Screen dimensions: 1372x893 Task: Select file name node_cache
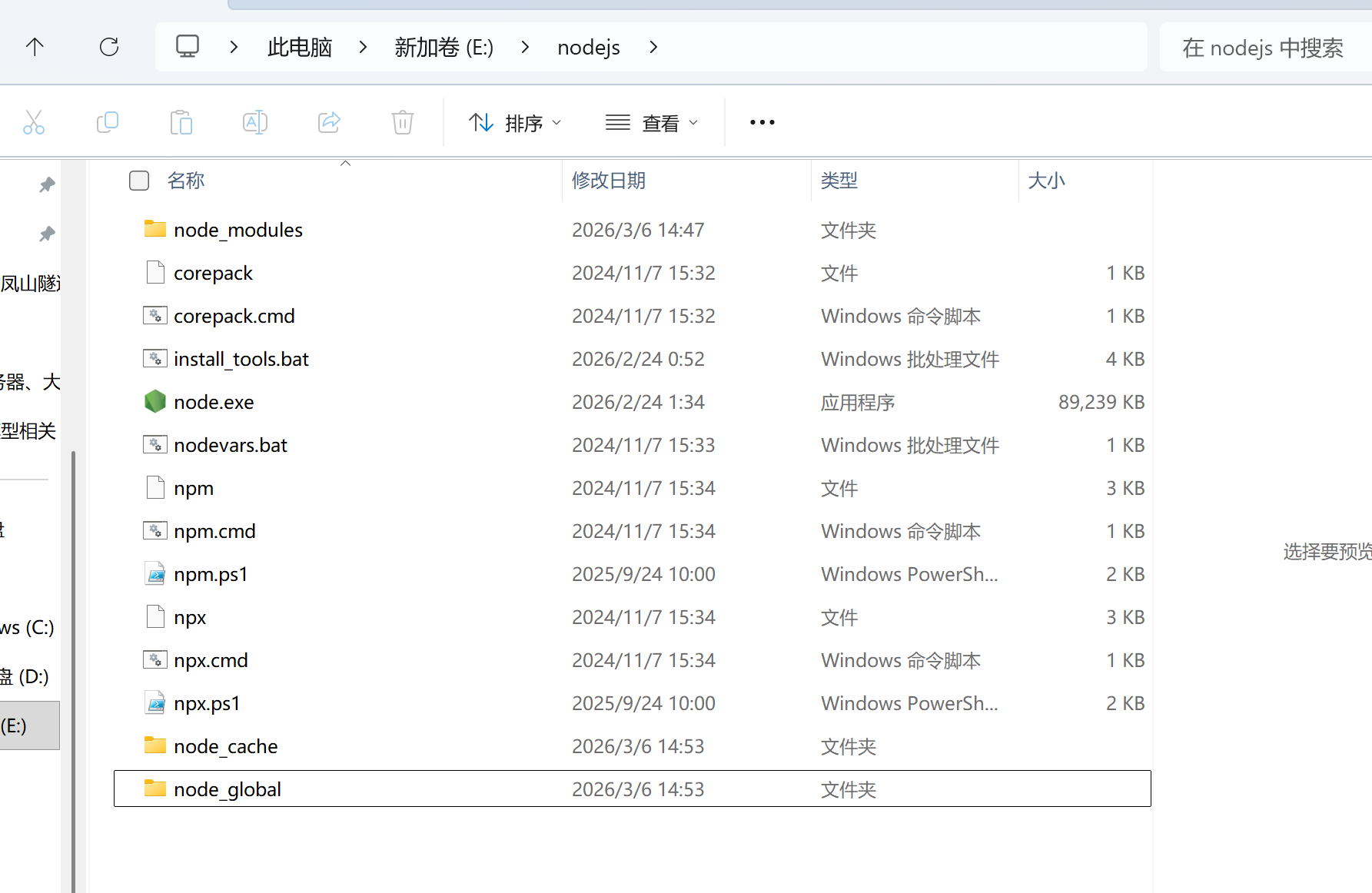pyautogui.click(x=226, y=746)
